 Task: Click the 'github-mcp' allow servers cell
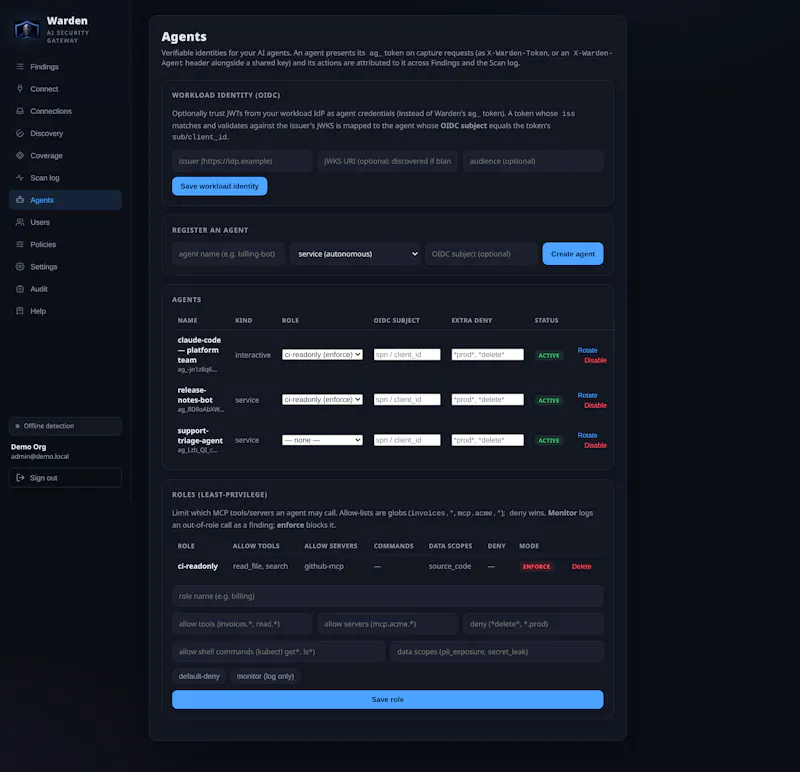324,566
